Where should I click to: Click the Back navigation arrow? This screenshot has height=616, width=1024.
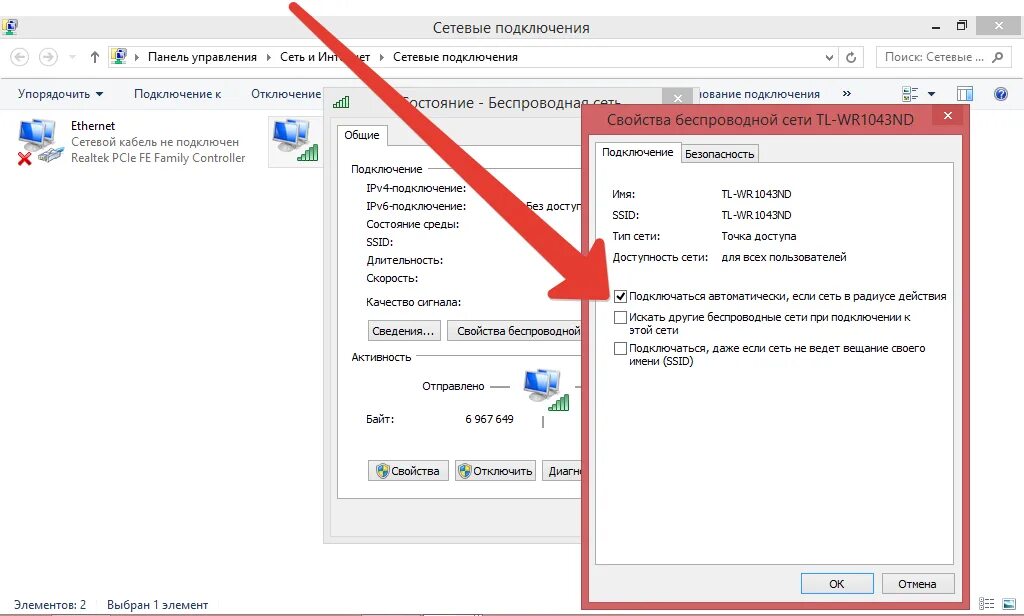(x=20, y=57)
